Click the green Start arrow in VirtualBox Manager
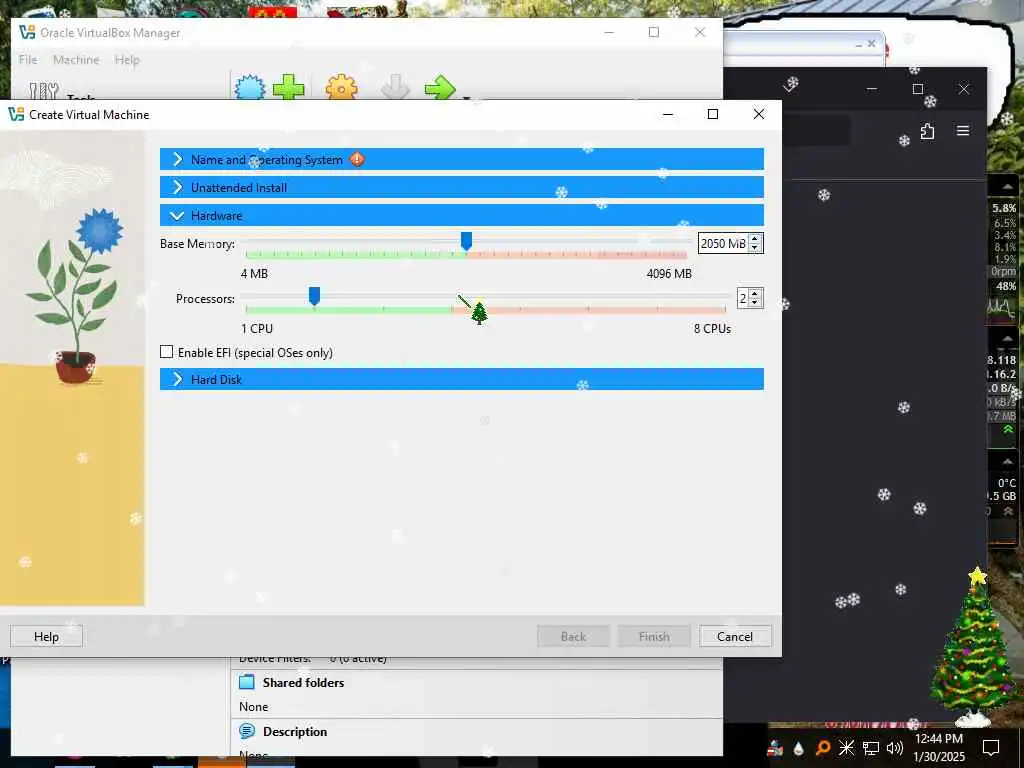 coord(440,88)
